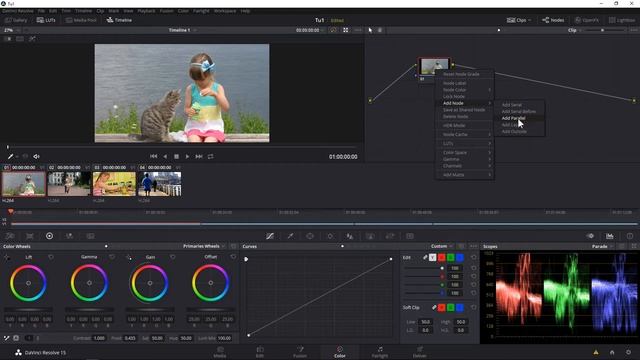The height and width of the screenshot is (360, 640).
Task: Open the Power Window palette icon
Action: coord(310,236)
